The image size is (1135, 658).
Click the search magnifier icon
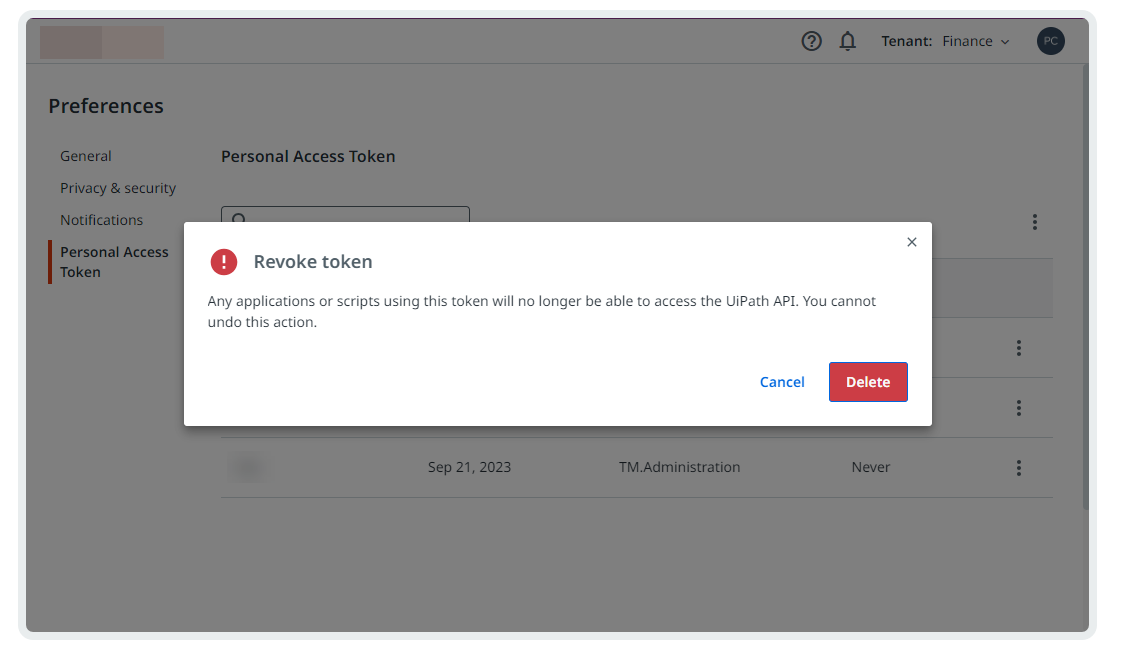click(x=239, y=215)
